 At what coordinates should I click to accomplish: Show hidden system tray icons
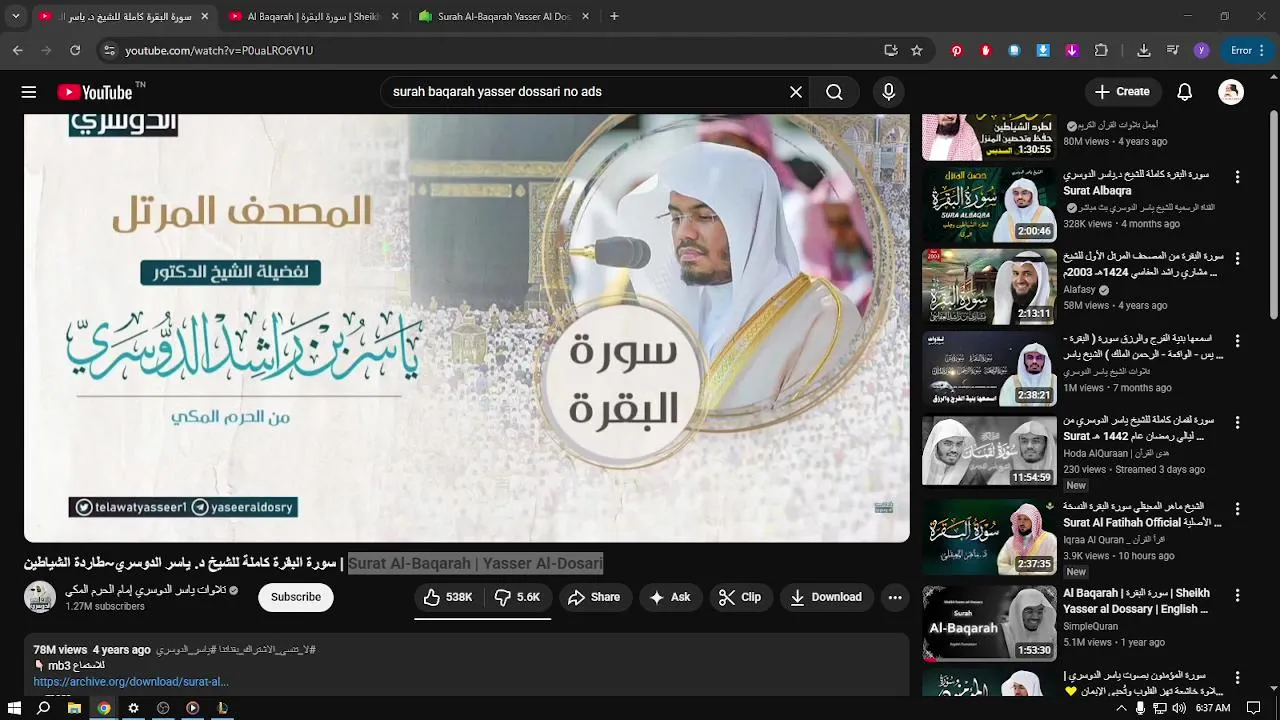(x=1121, y=708)
